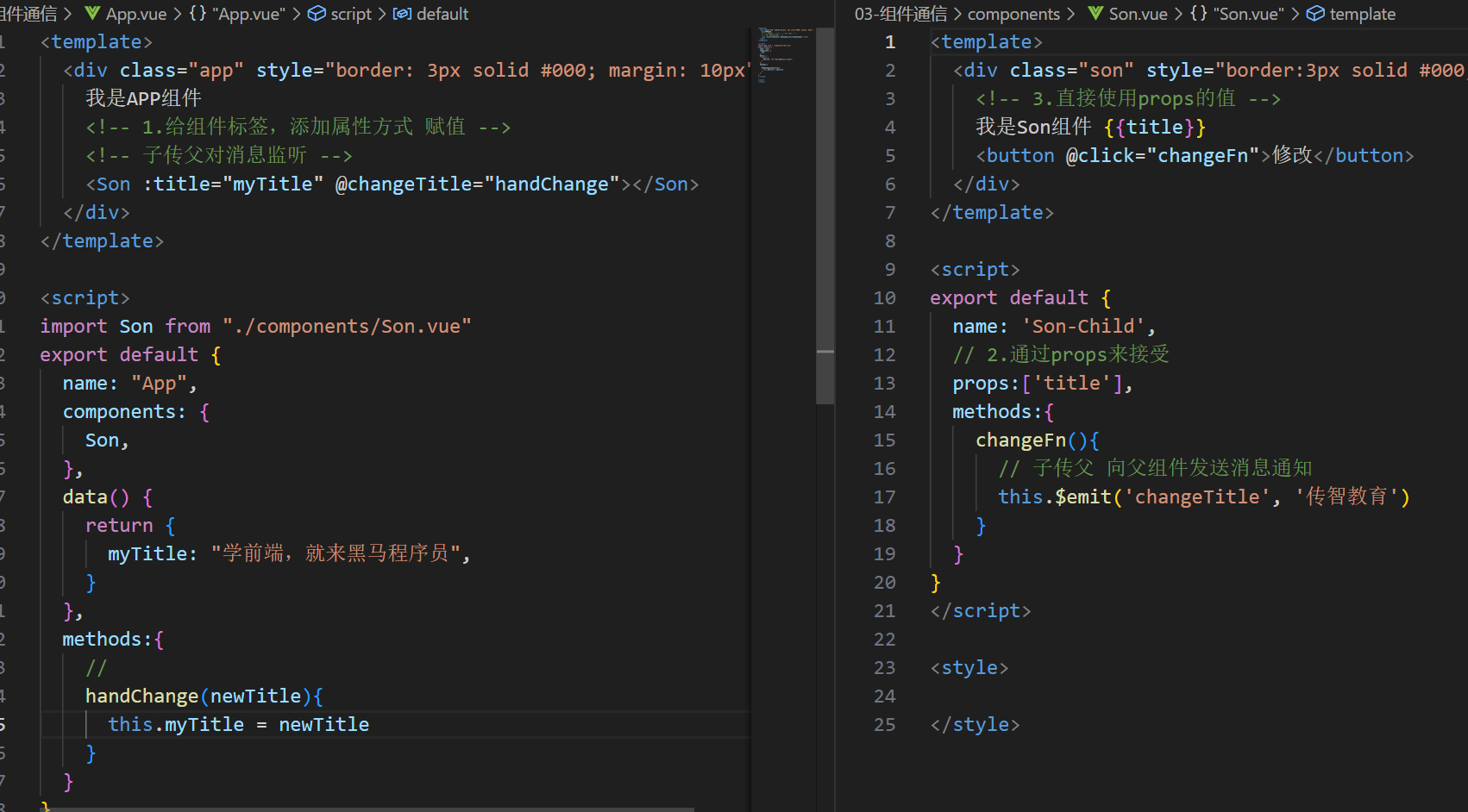The height and width of the screenshot is (812, 1468).
Task: Click the this.$emit('changeTitle', ...) line
Action: 1204,497
